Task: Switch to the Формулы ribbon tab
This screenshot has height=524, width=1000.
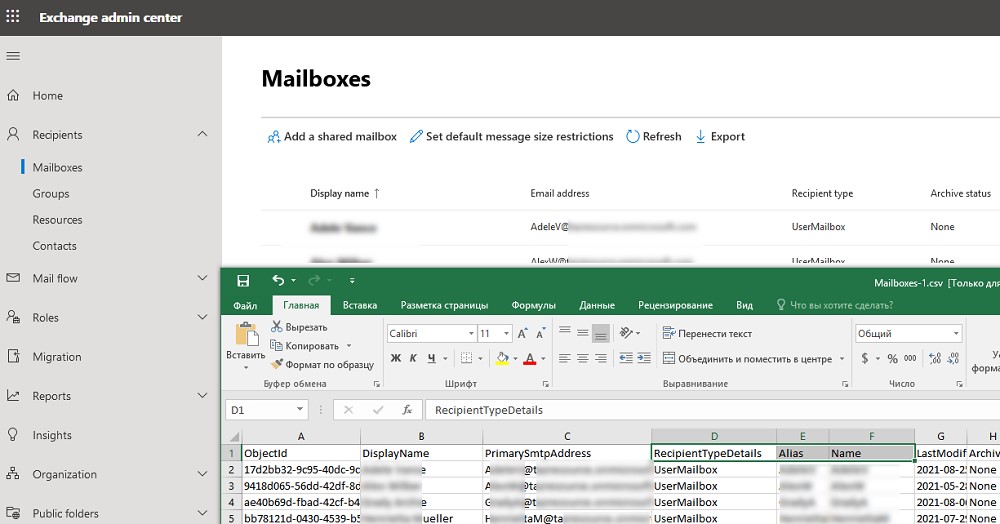Action: (x=534, y=305)
